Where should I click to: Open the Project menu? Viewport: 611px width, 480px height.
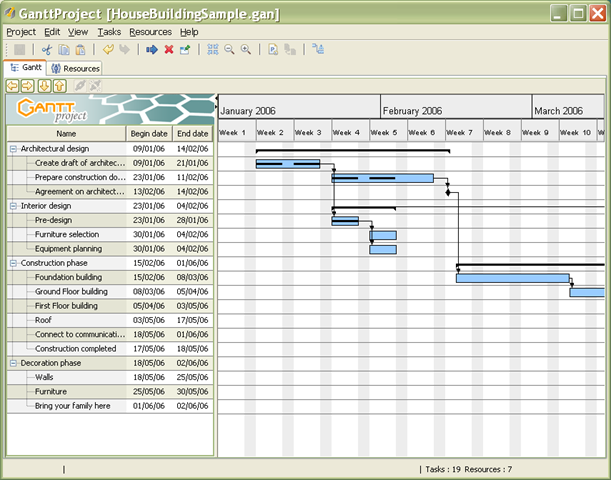pos(21,32)
